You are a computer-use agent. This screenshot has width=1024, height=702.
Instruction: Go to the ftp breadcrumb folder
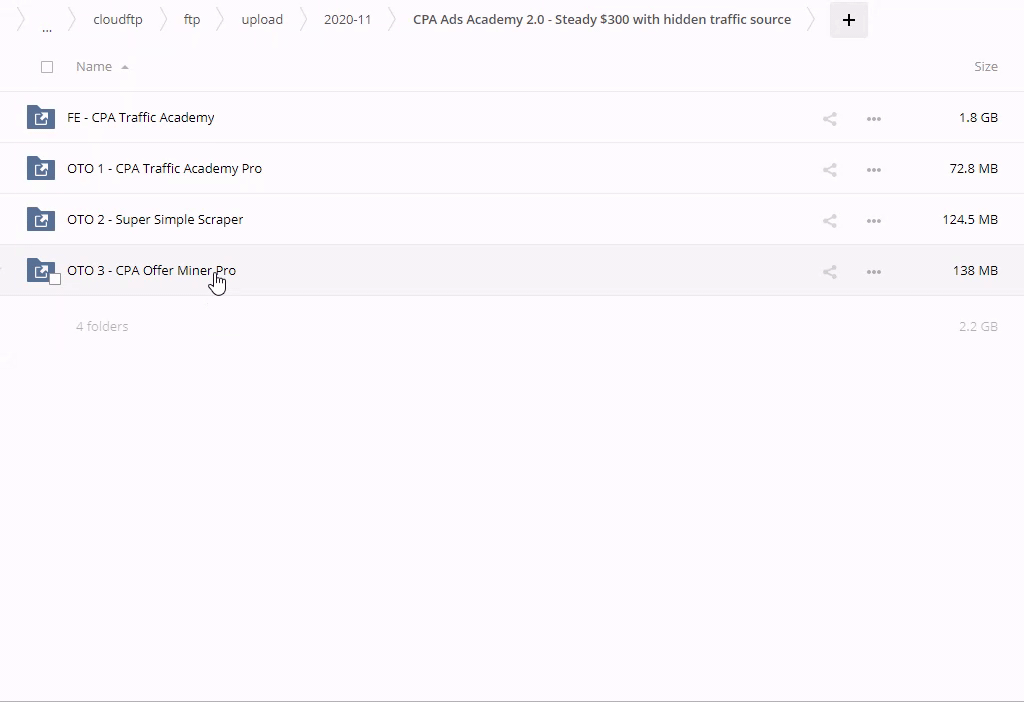pyautogui.click(x=192, y=20)
